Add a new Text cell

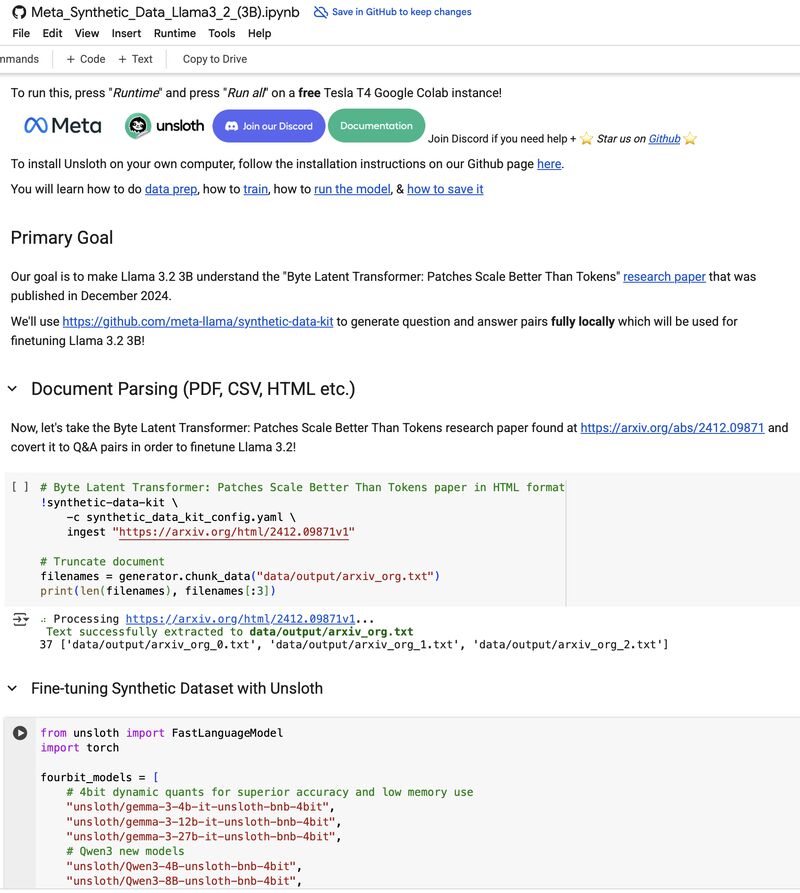(x=136, y=59)
